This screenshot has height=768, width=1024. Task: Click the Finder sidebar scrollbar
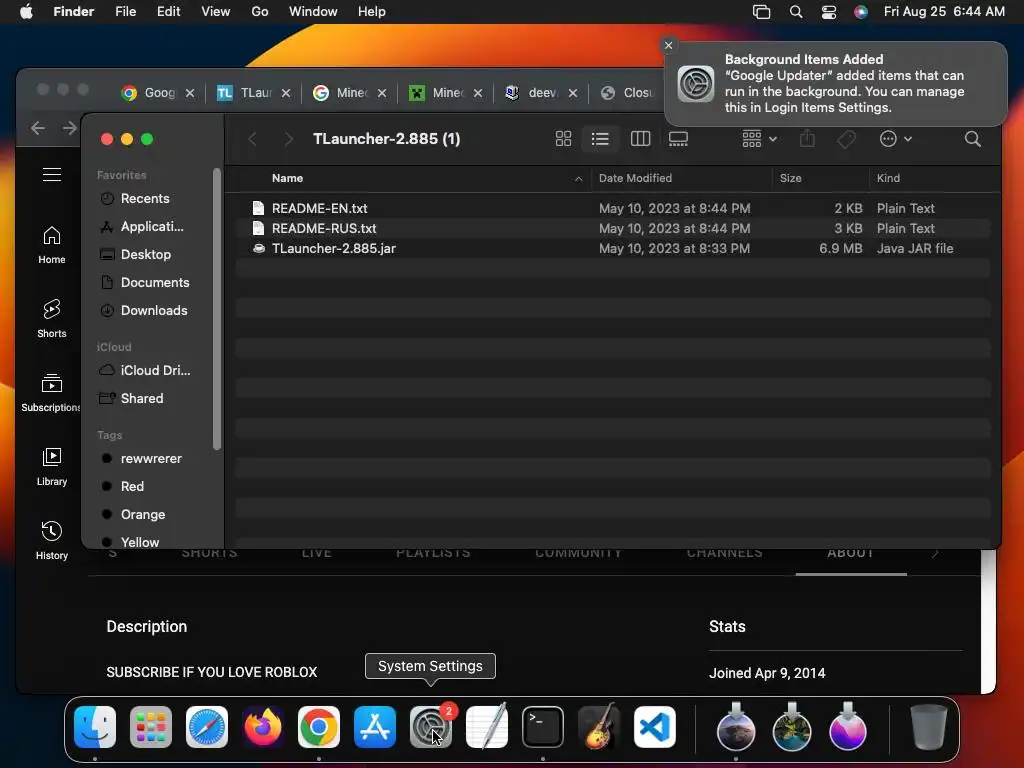coord(217,309)
